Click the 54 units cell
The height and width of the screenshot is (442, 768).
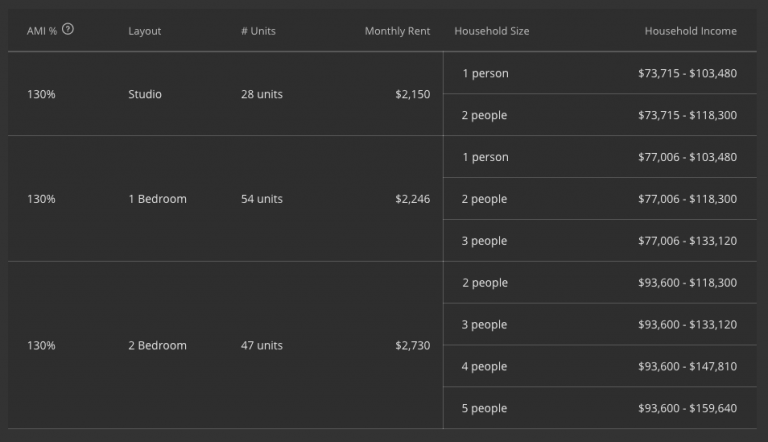tap(261, 199)
